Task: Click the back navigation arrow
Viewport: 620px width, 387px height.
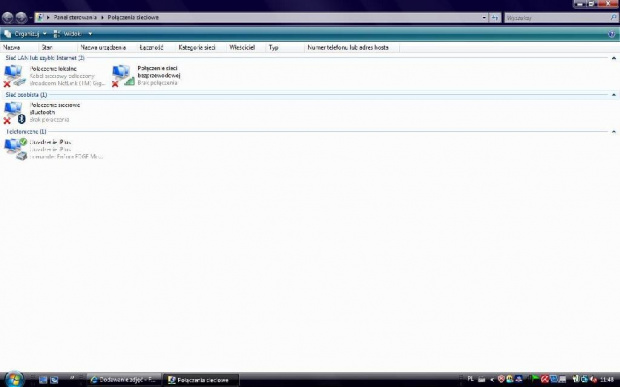Action: (8, 17)
